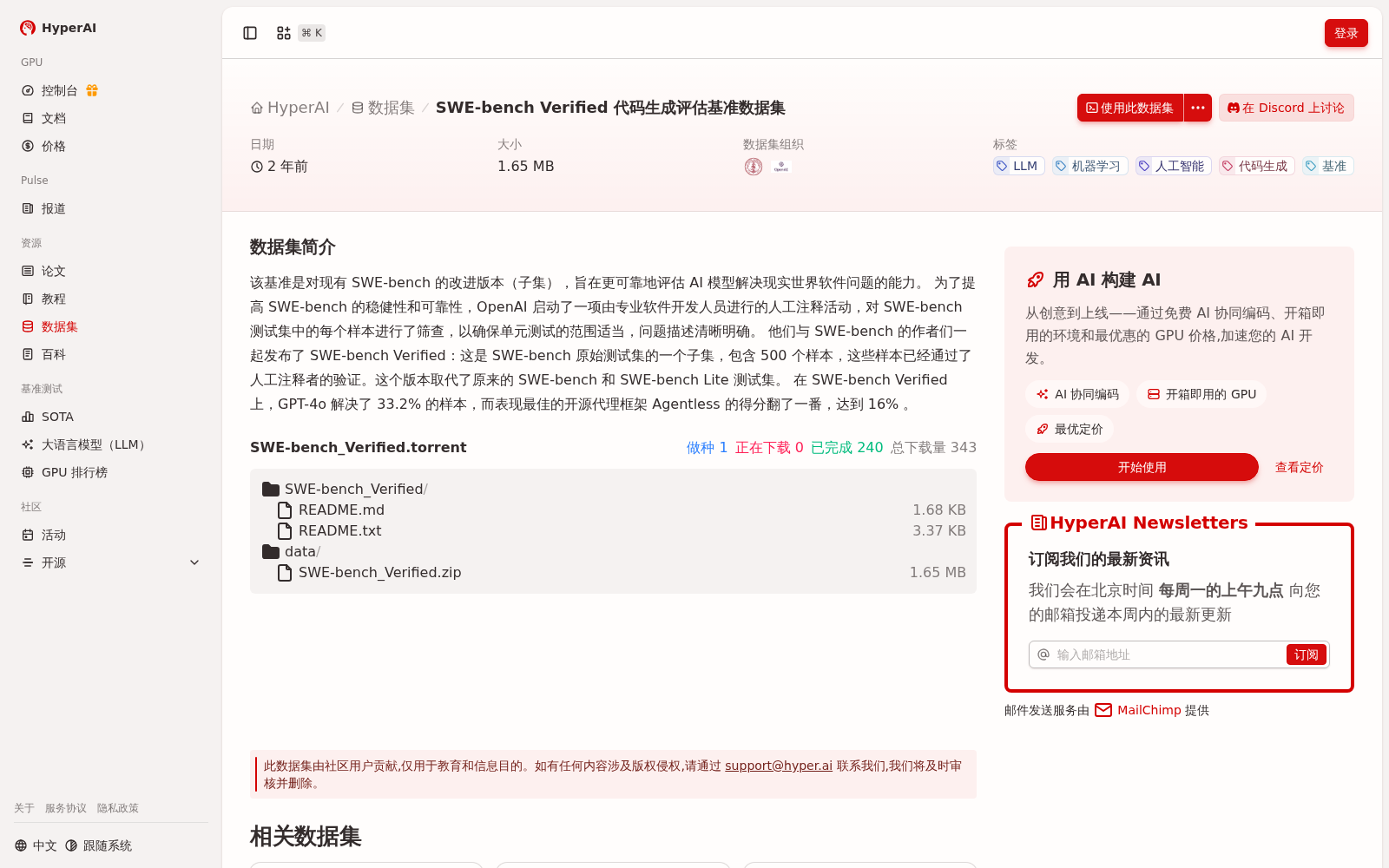Open 控制台 console in sidebar
Screen dimensions: 1389x868
[59, 90]
